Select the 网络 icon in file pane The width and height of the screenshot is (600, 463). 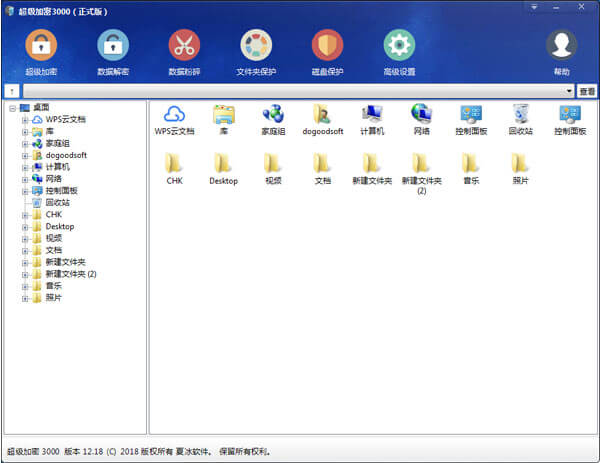(421, 120)
